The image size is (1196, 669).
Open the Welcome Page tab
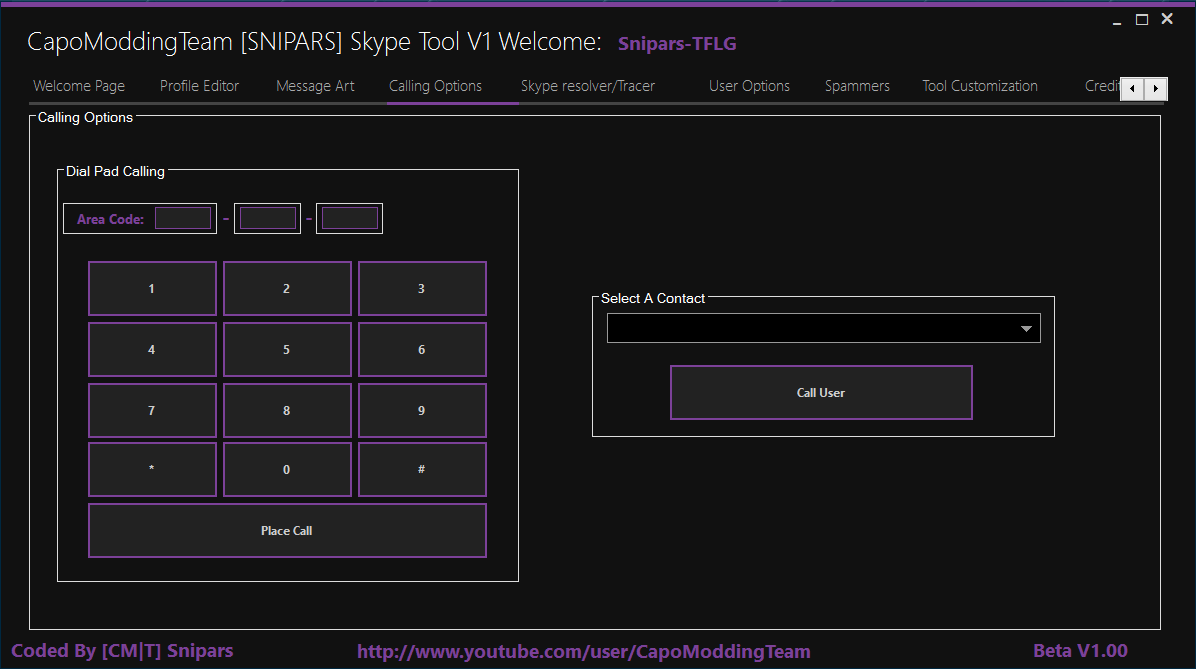[79, 86]
